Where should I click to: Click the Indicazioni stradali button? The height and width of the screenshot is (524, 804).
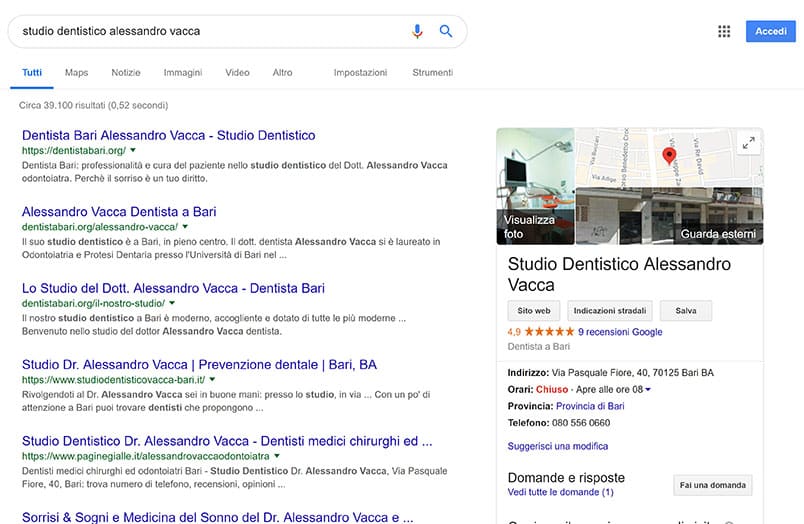[609, 311]
